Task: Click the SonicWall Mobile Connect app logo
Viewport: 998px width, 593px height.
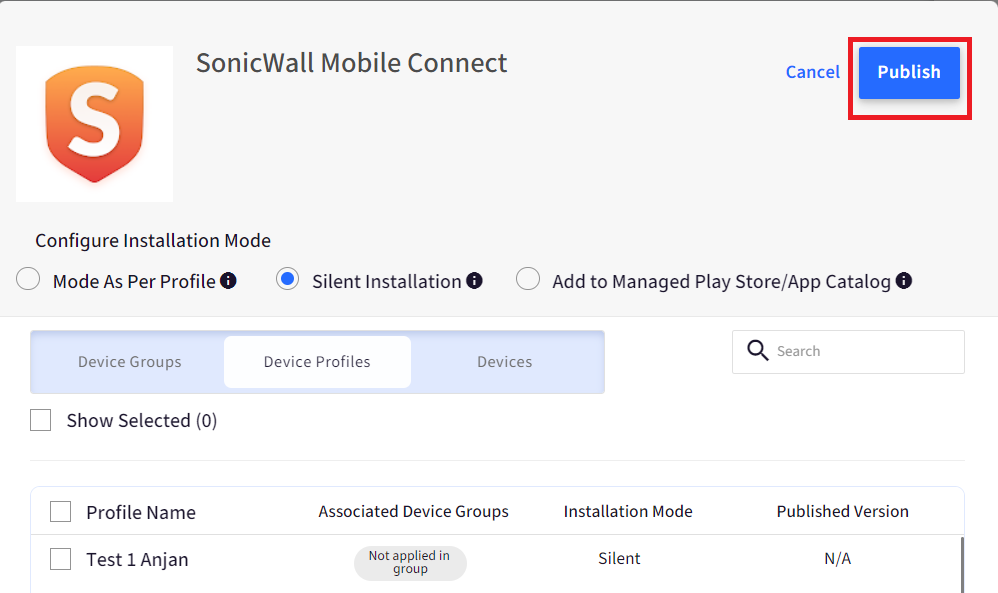Action: [x=94, y=124]
